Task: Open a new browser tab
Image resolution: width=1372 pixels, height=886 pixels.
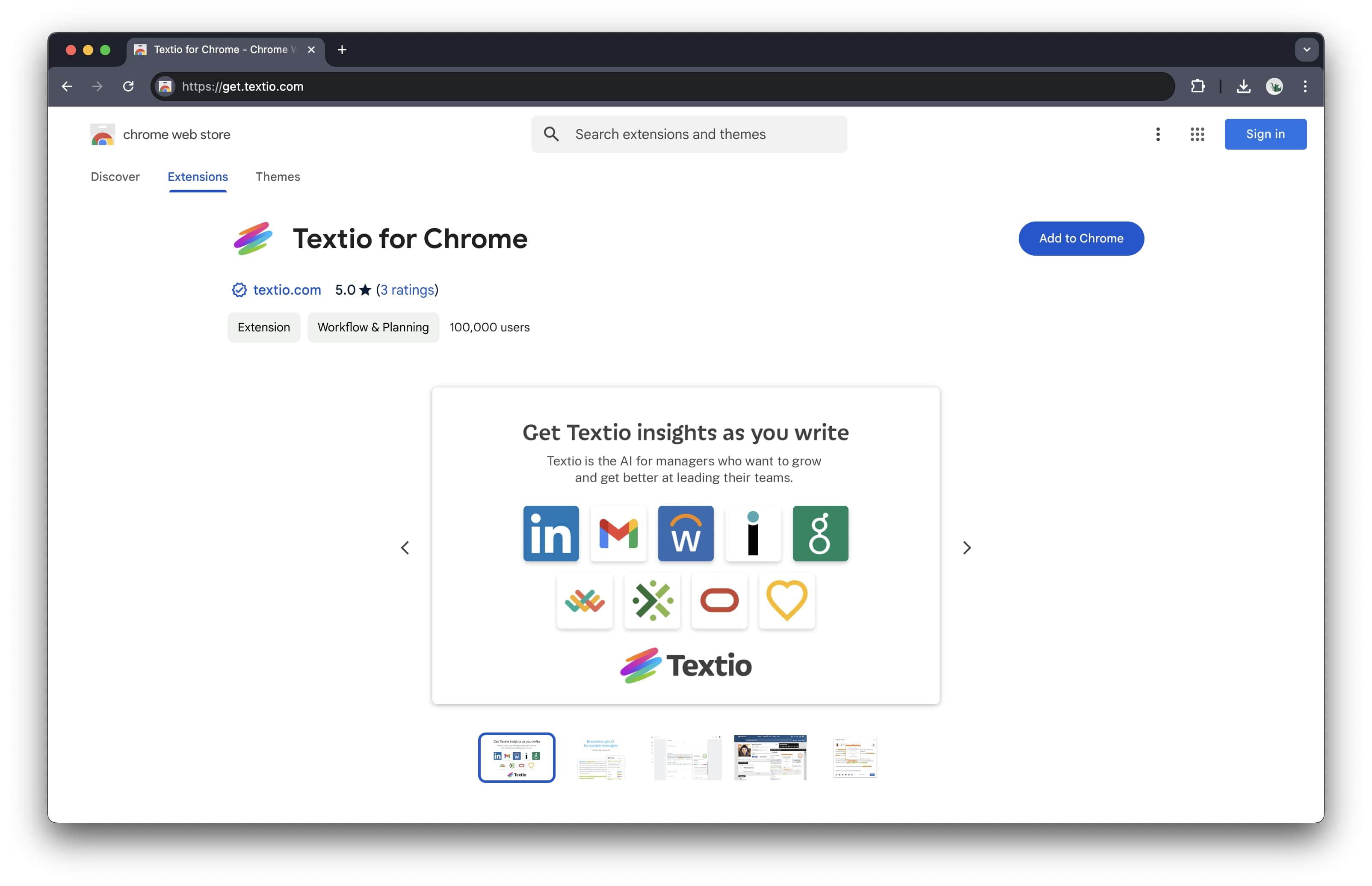Action: (342, 50)
